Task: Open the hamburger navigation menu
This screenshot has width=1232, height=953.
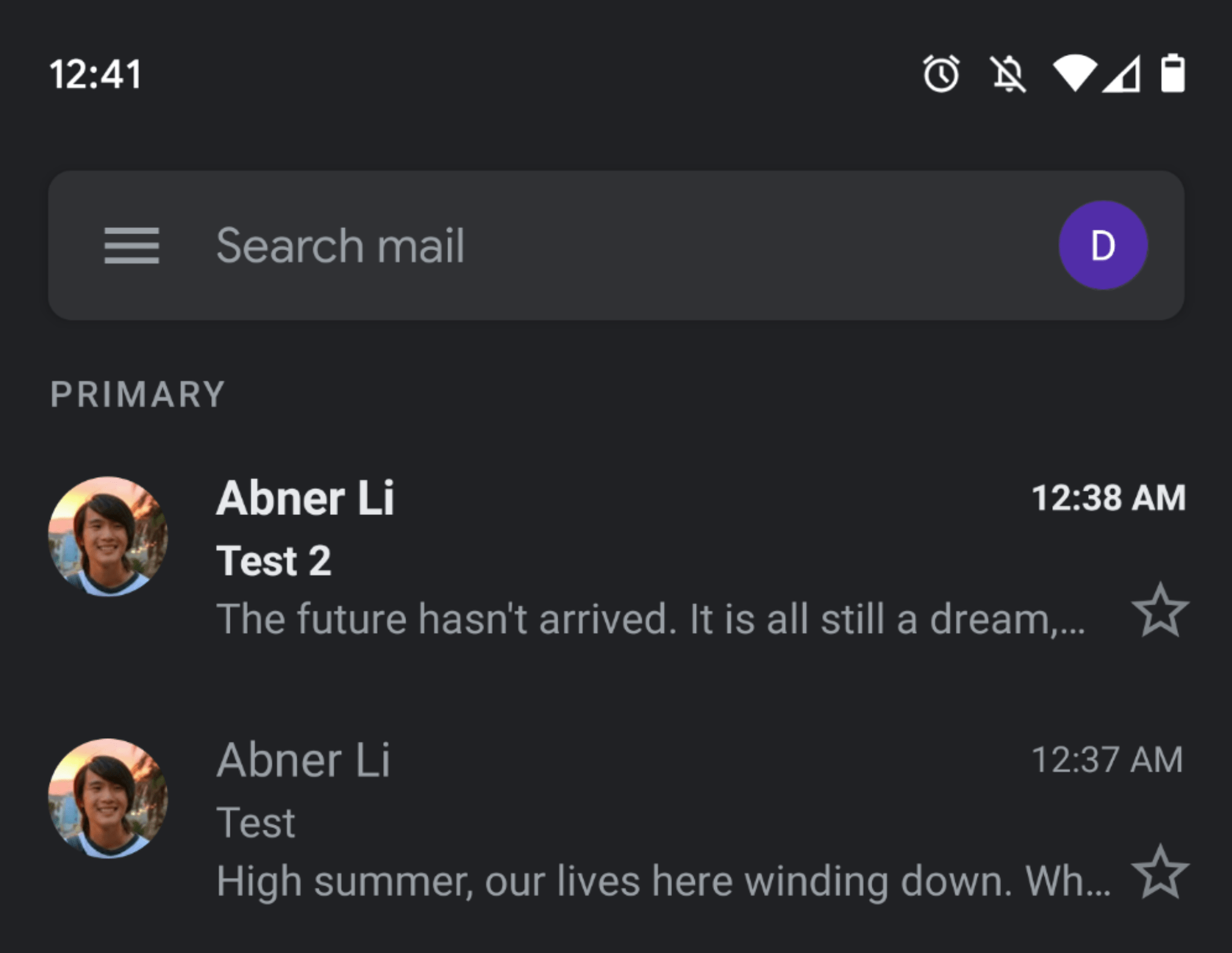Action: 132,245
